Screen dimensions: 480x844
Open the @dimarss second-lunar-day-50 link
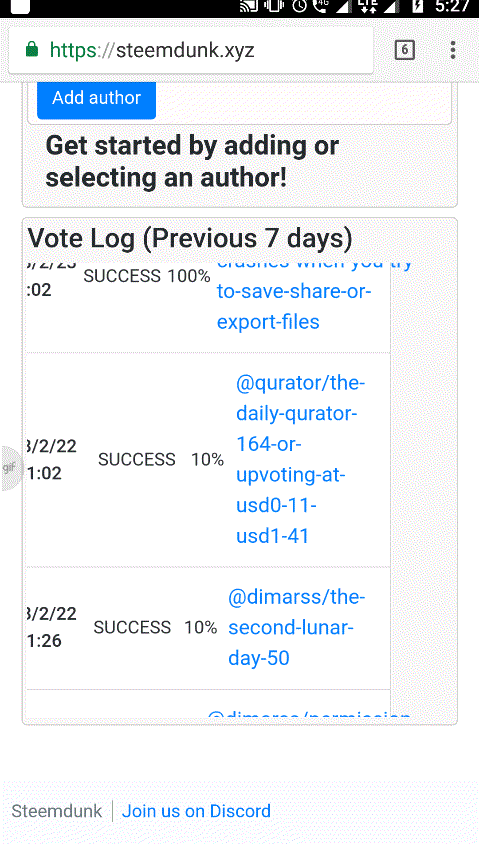point(297,627)
